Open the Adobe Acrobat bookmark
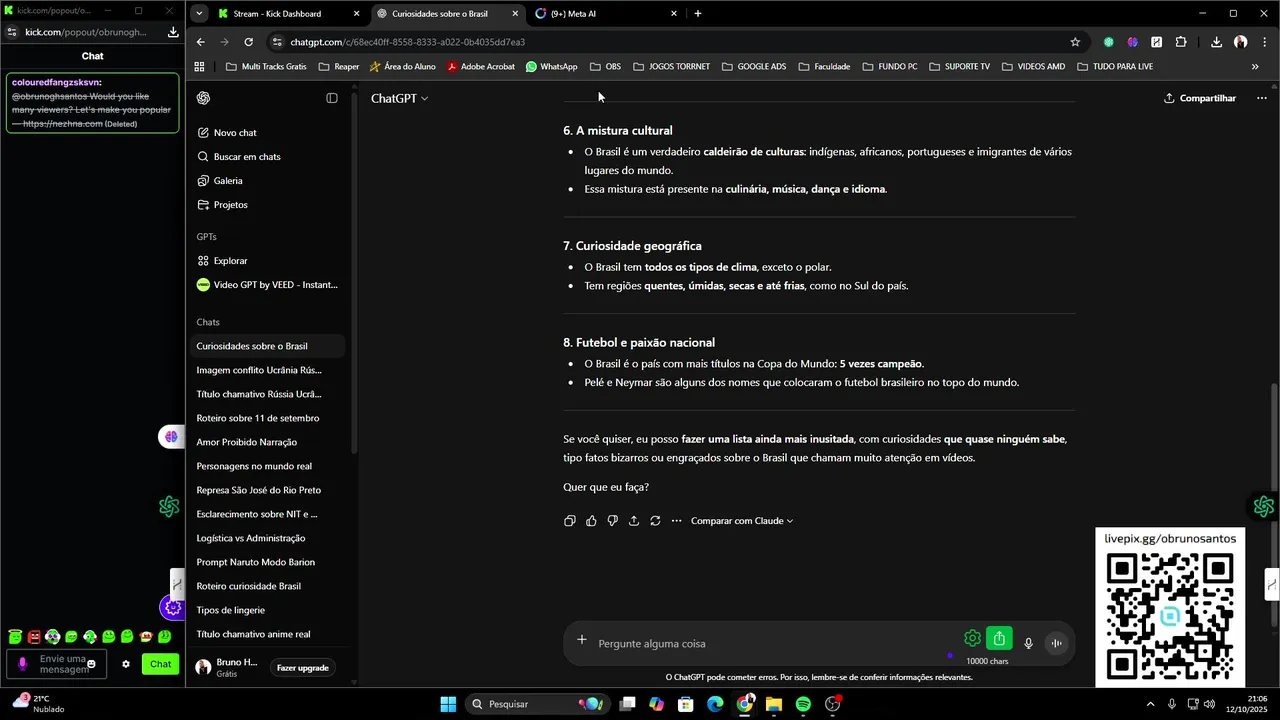The image size is (1280, 720). pyautogui.click(x=481, y=67)
